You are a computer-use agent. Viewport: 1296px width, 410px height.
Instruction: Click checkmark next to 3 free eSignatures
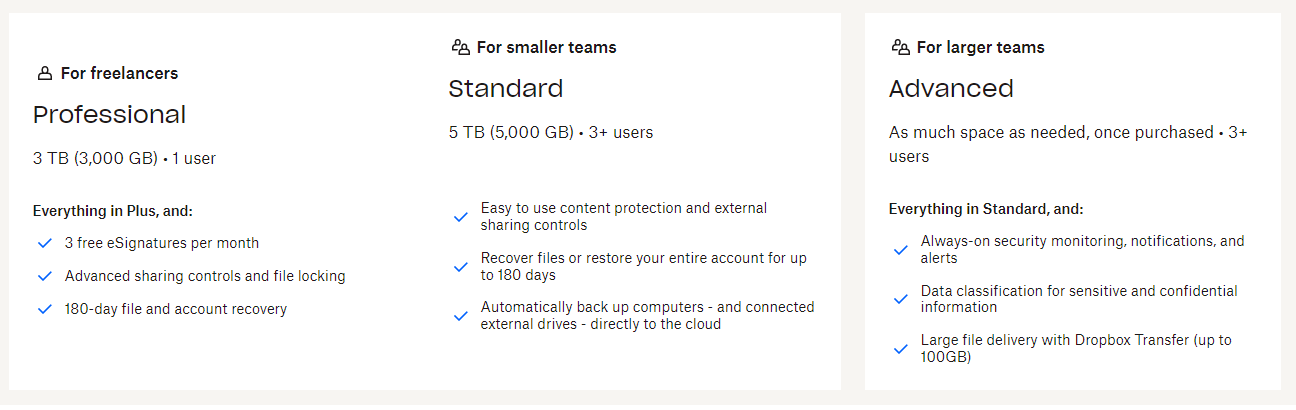pos(44,243)
